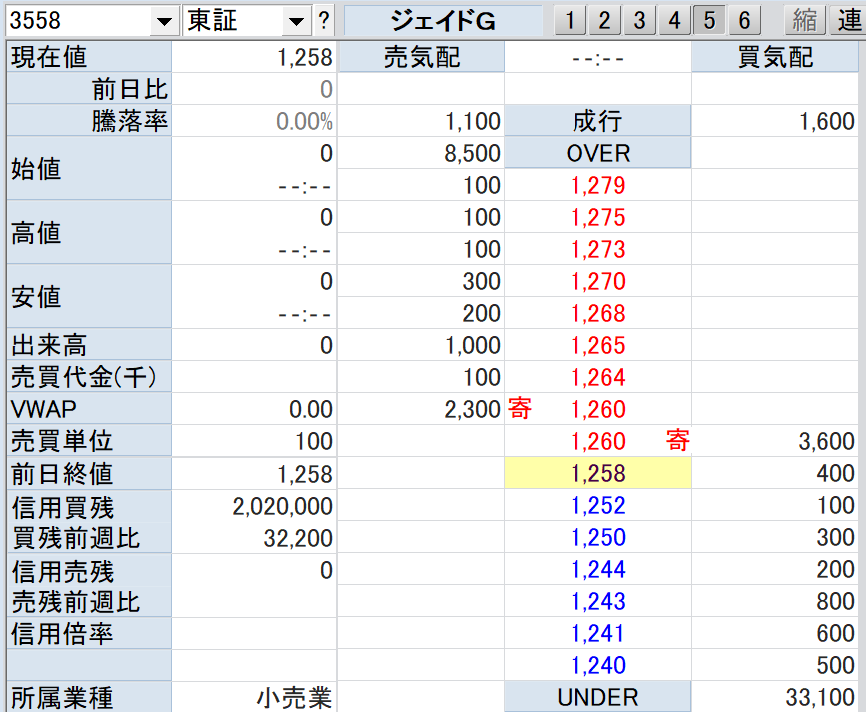The width and height of the screenshot is (866, 712).
Task: Click the 売気配 column header
Action: click(422, 58)
